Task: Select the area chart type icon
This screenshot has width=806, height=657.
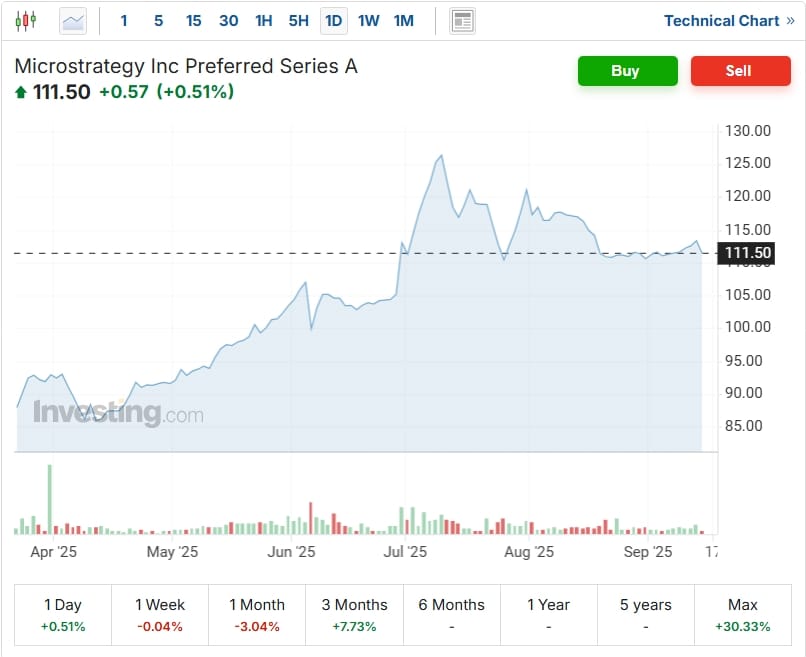Action: pos(73,21)
